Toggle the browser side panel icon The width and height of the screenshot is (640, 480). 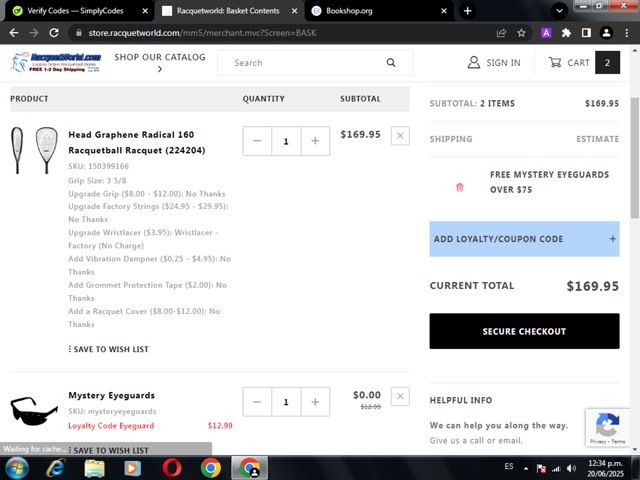pos(586,33)
